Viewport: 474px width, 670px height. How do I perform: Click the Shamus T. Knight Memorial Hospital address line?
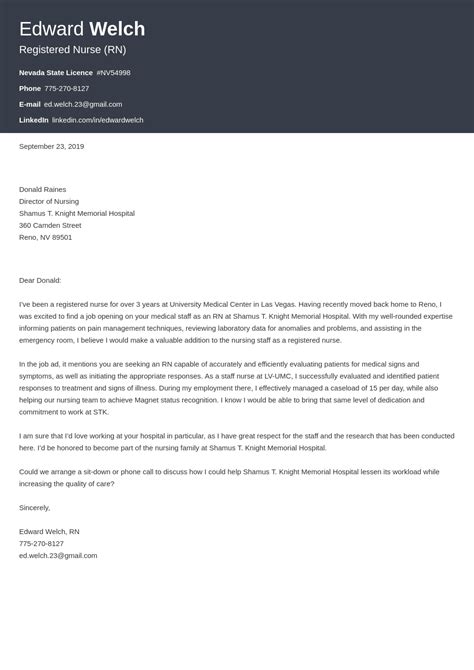click(x=77, y=213)
